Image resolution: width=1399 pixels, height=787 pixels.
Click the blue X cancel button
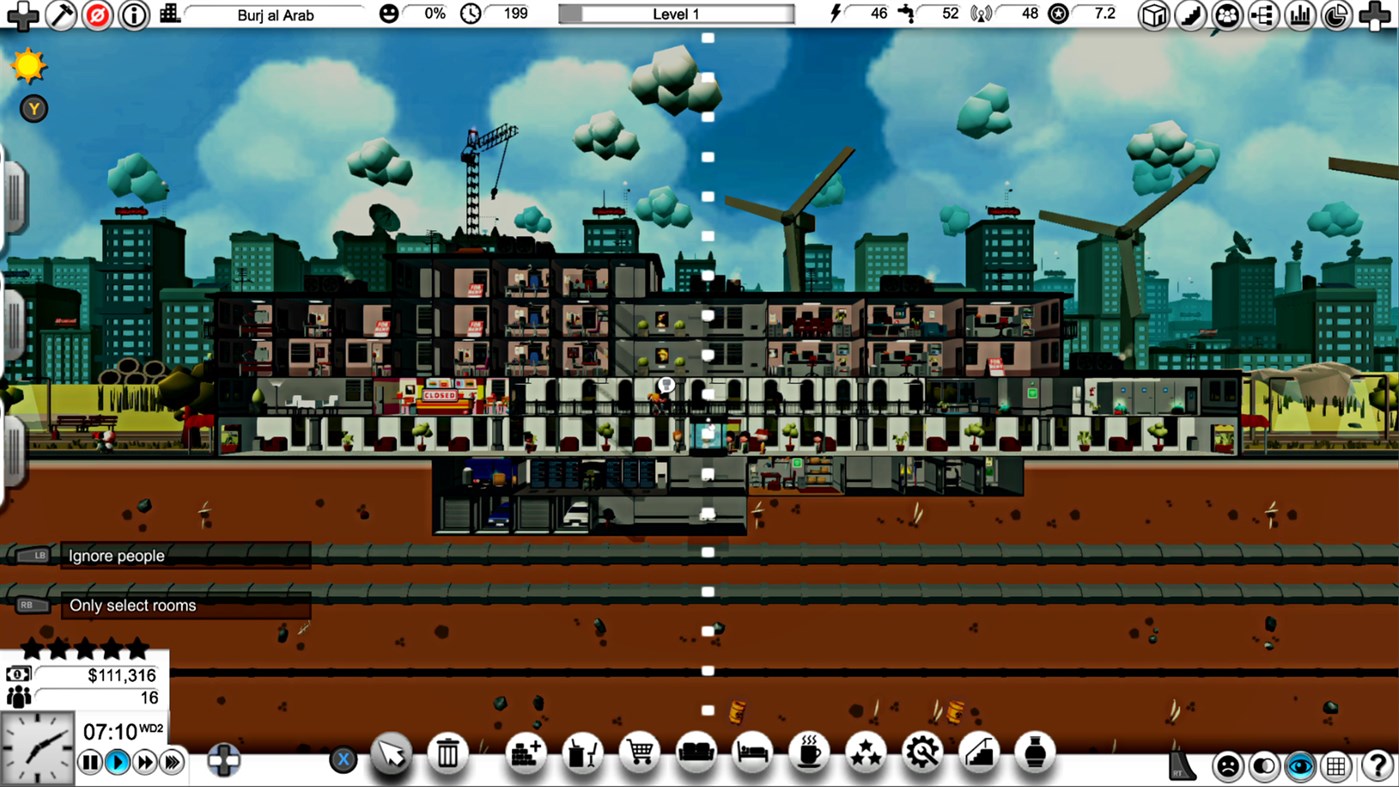pyautogui.click(x=343, y=760)
